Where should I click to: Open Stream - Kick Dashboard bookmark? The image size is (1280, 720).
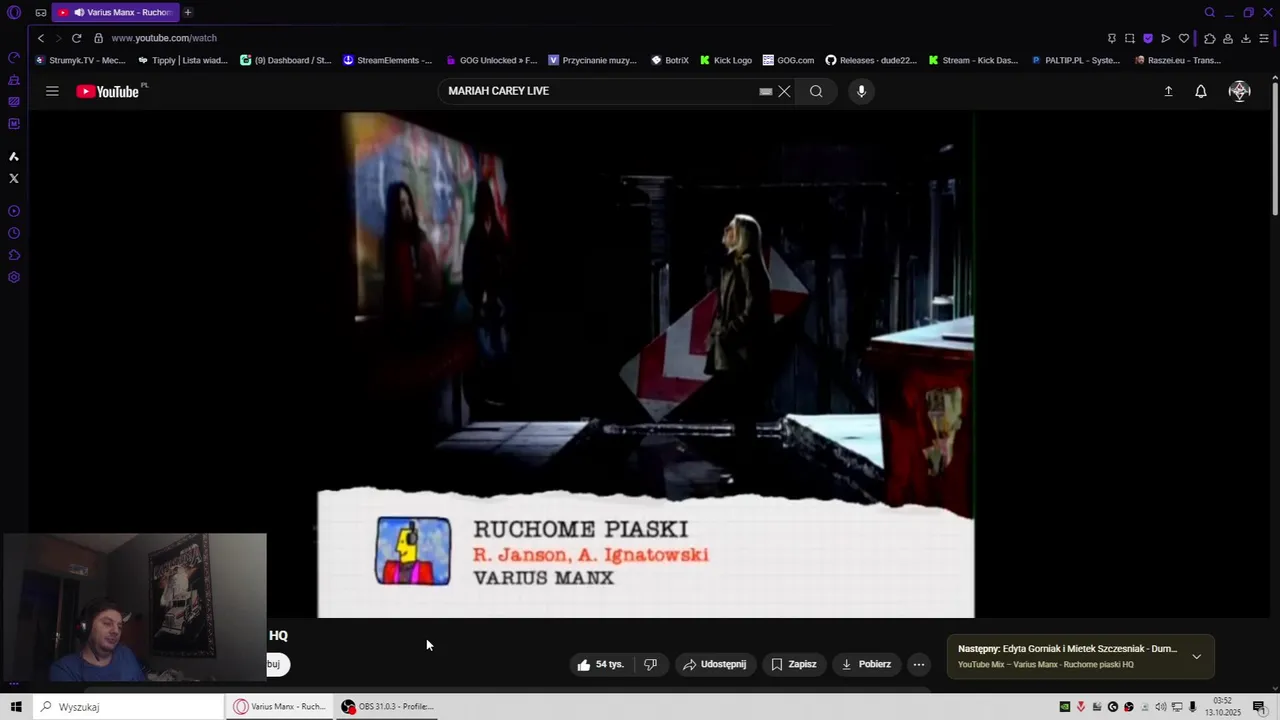click(x=973, y=60)
